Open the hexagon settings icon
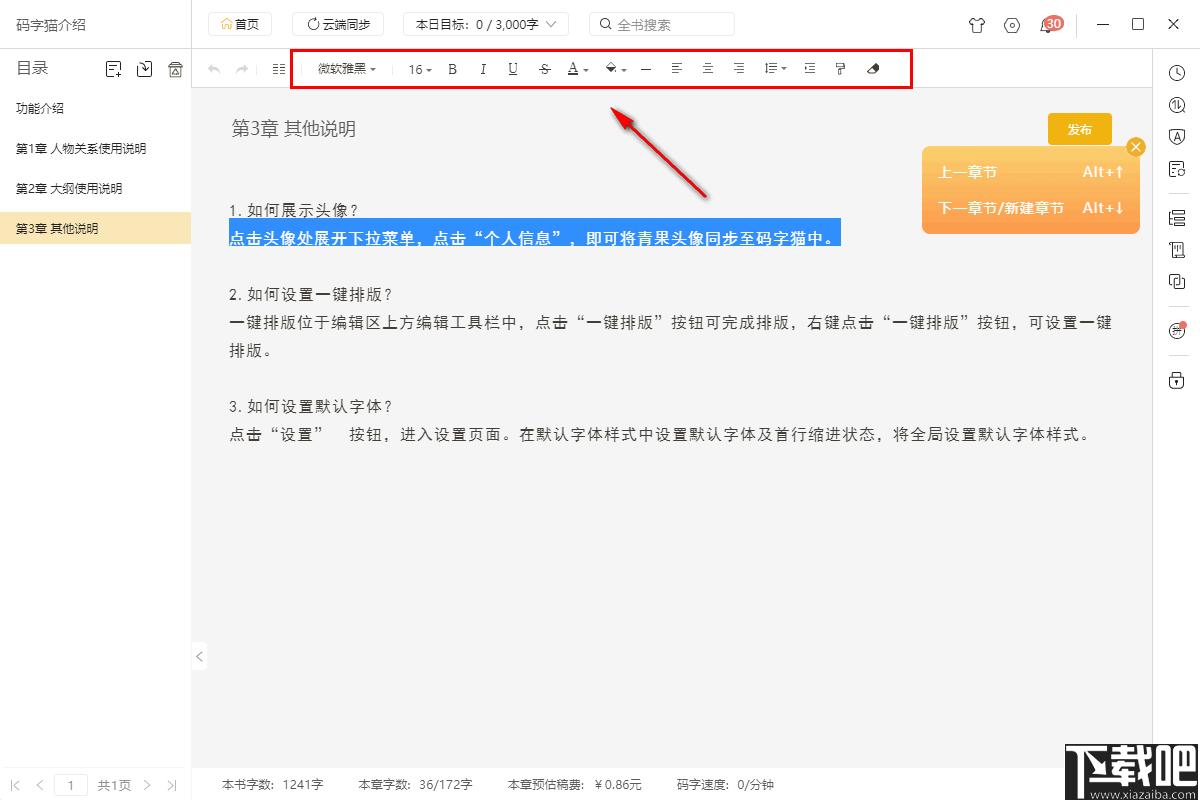1200x800 pixels. tap(1012, 25)
